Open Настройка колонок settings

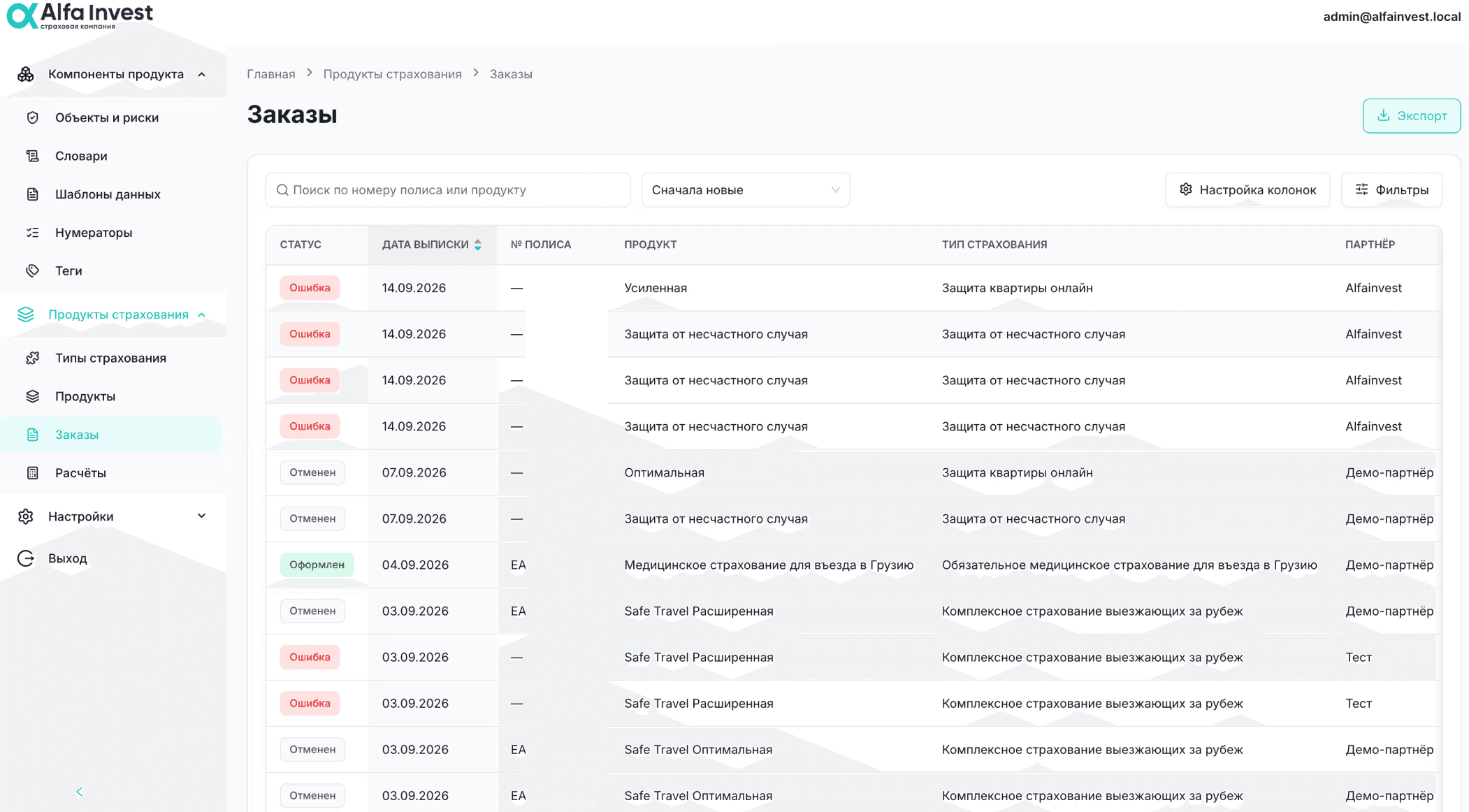[1247, 190]
